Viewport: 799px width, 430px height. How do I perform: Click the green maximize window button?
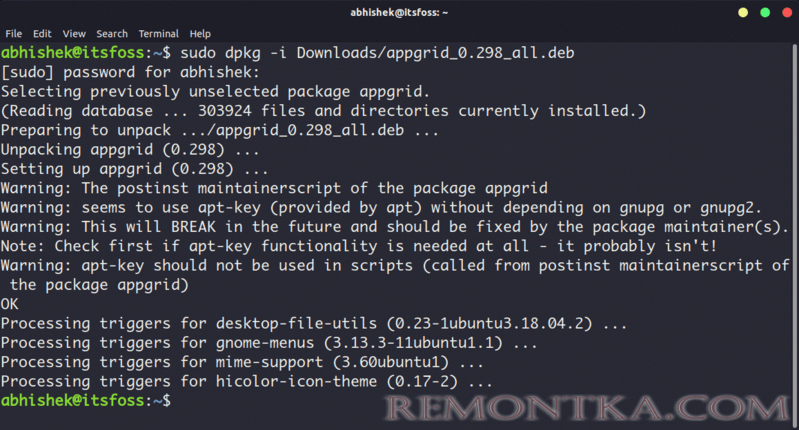click(x=765, y=12)
